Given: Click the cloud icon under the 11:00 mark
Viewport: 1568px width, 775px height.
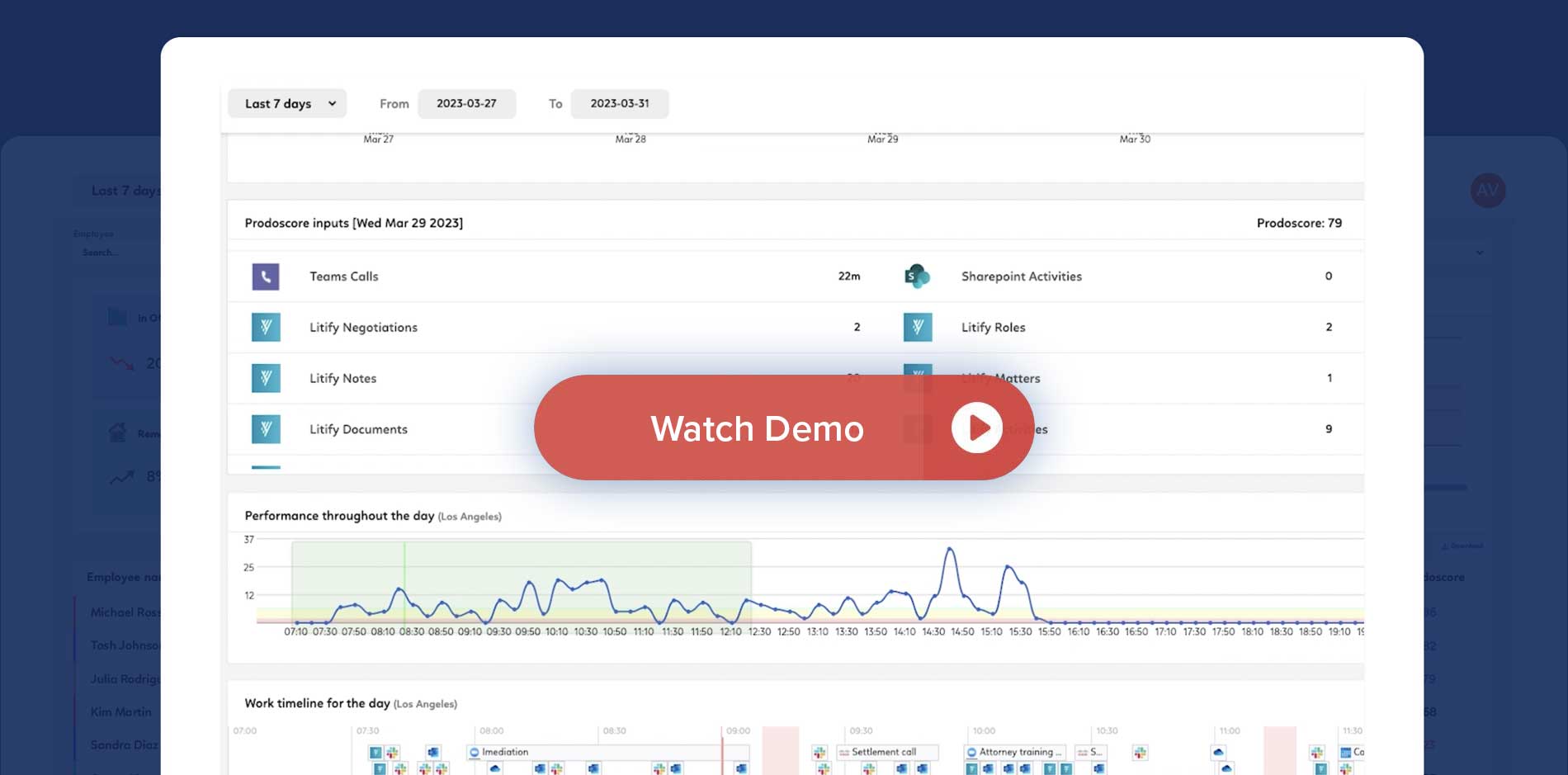Looking at the screenshot, I should [1218, 752].
